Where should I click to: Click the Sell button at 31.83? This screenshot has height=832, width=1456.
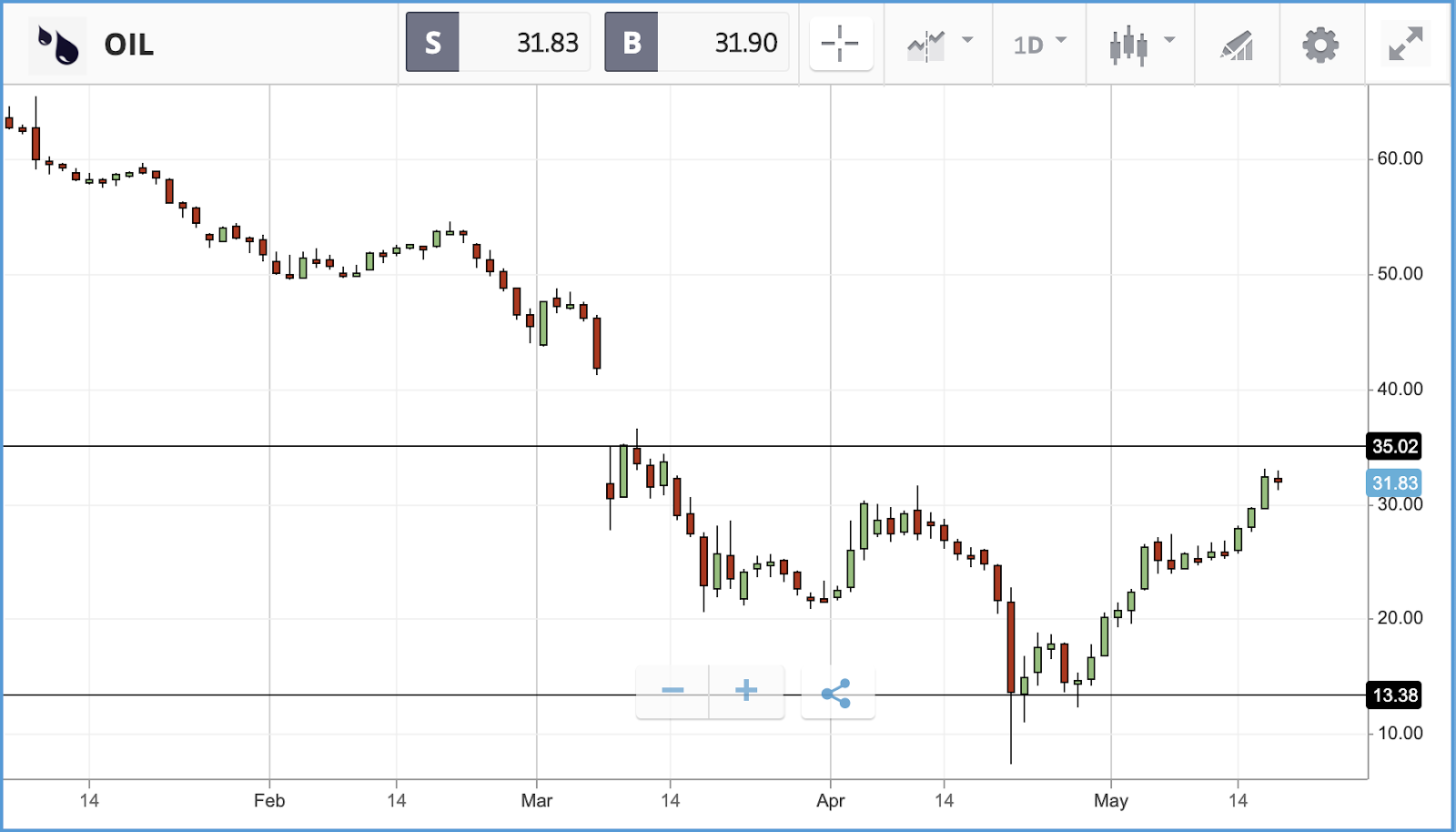coord(498,42)
